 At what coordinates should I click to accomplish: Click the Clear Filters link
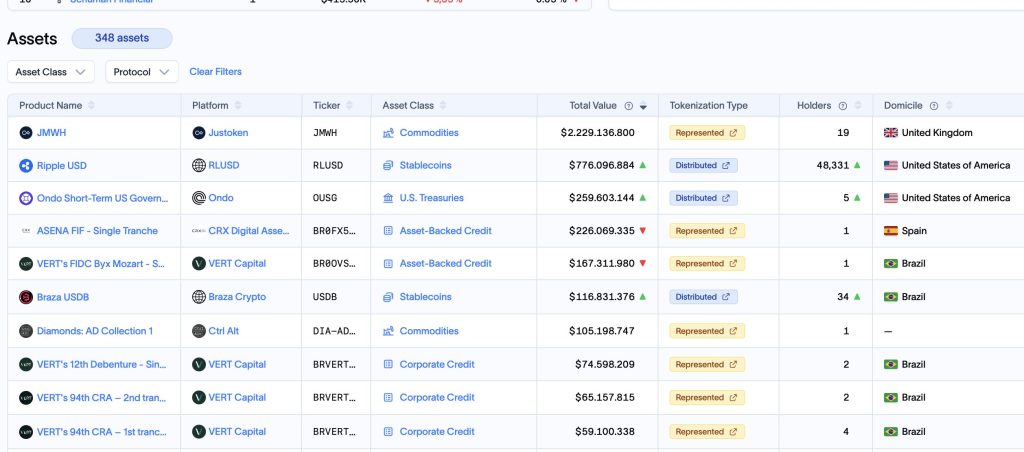click(x=216, y=72)
